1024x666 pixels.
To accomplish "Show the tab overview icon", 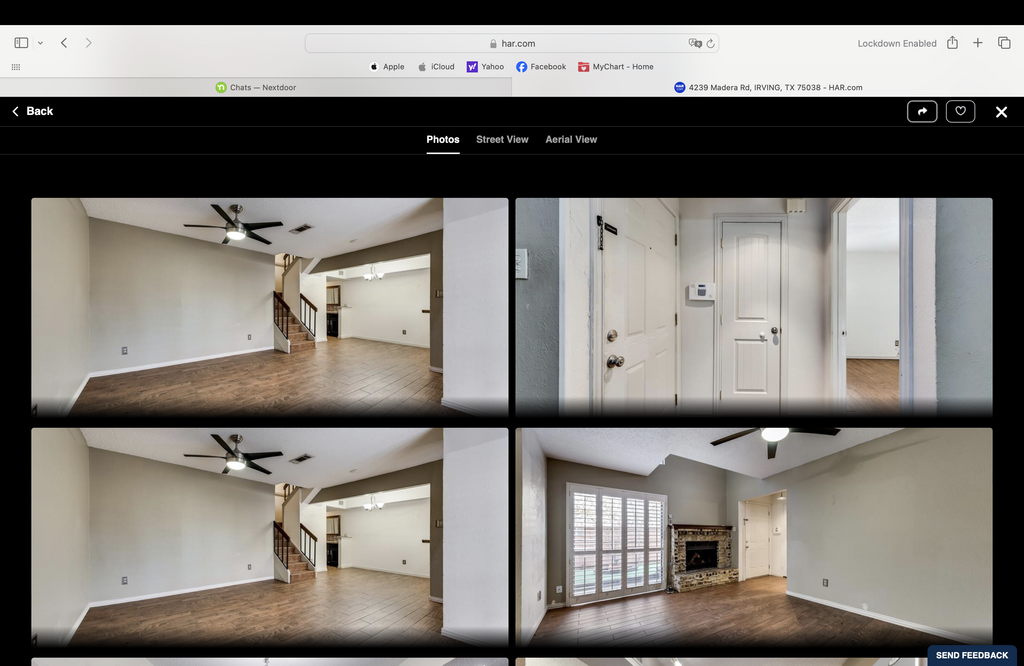I will coord(1004,42).
